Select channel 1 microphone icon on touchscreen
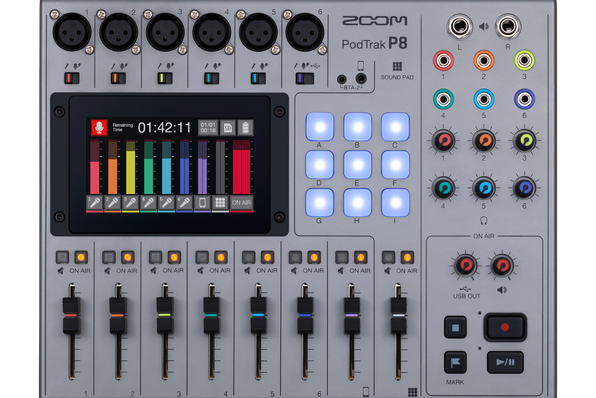The image size is (596, 398). 95,203
